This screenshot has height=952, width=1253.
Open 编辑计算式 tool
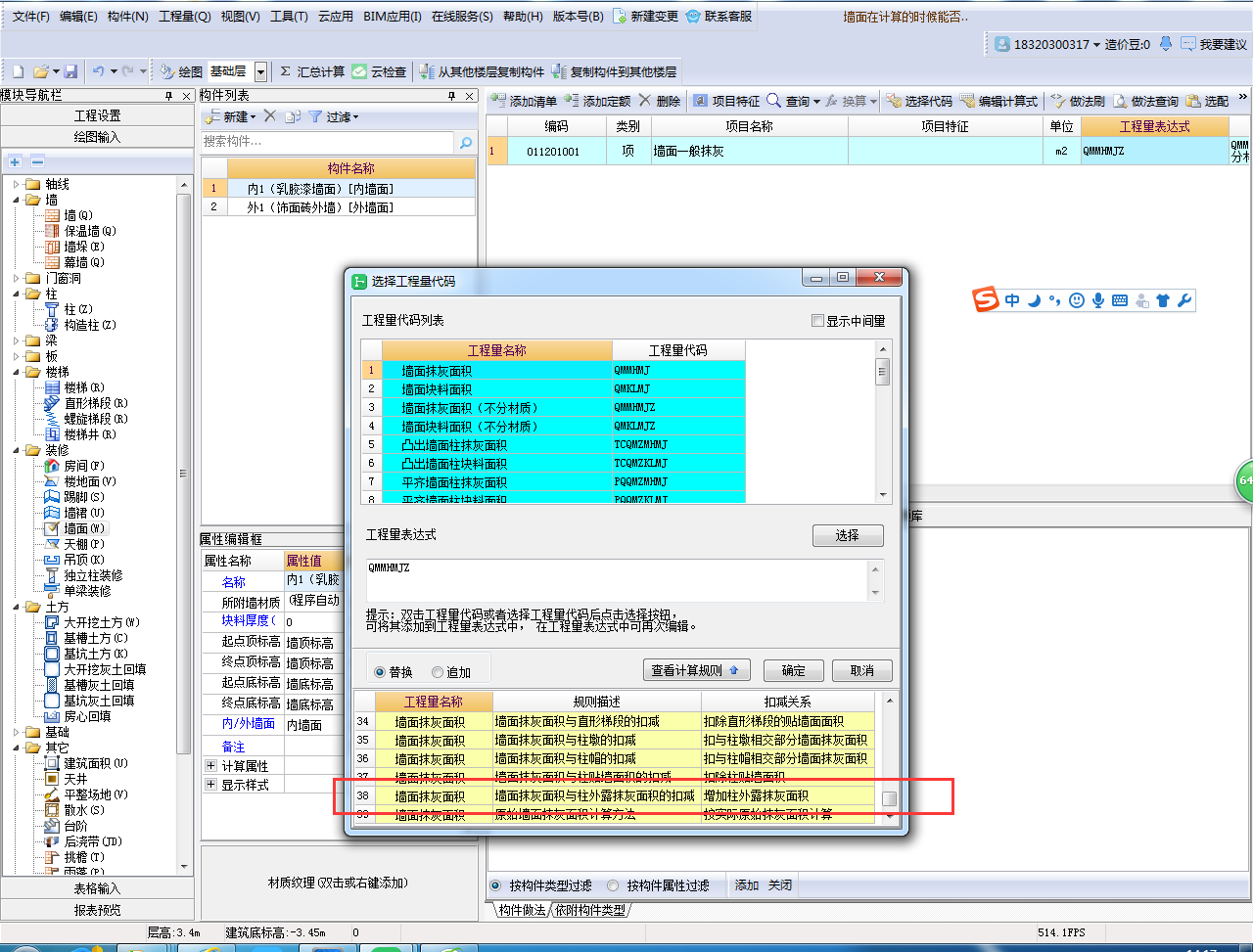(999, 101)
